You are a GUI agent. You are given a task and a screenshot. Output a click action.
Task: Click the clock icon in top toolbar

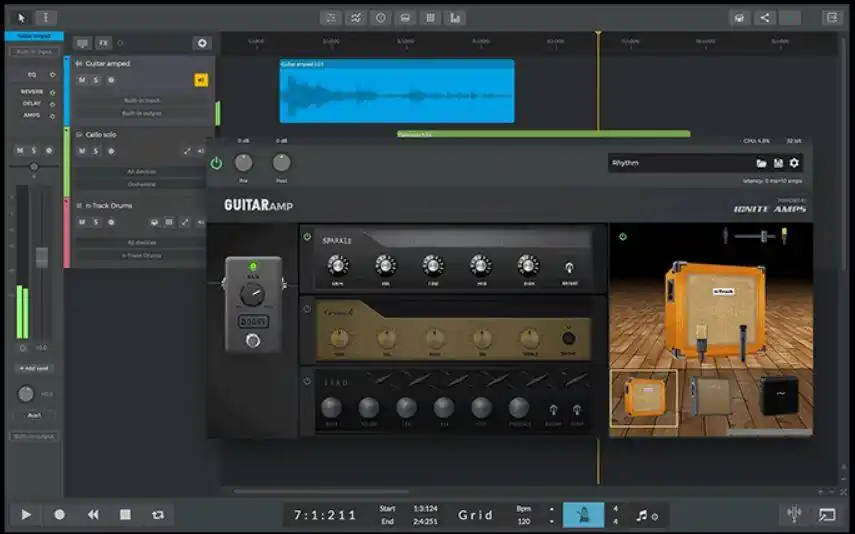(381, 18)
